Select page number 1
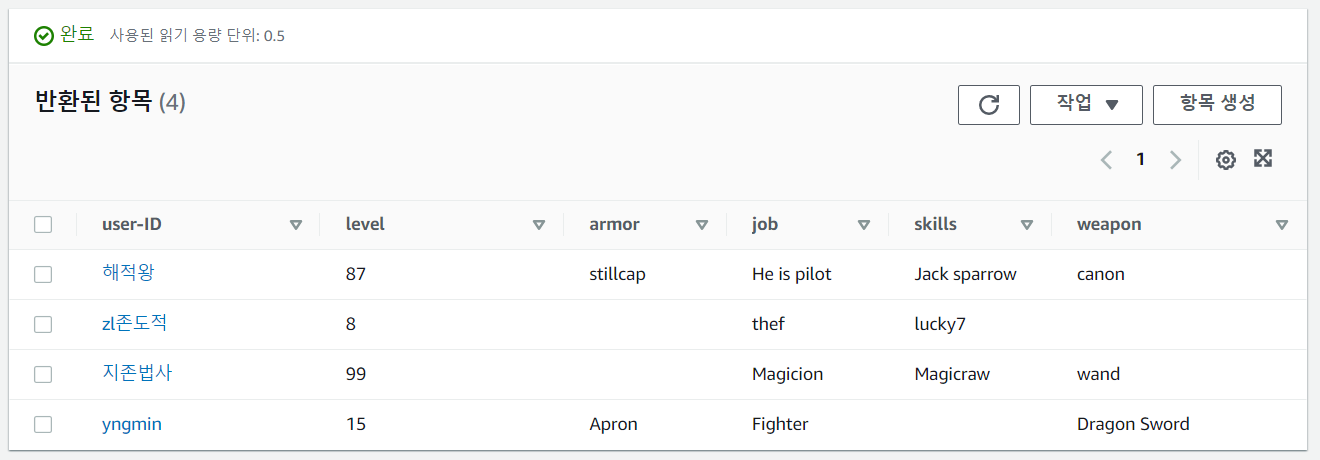 pos(1140,160)
